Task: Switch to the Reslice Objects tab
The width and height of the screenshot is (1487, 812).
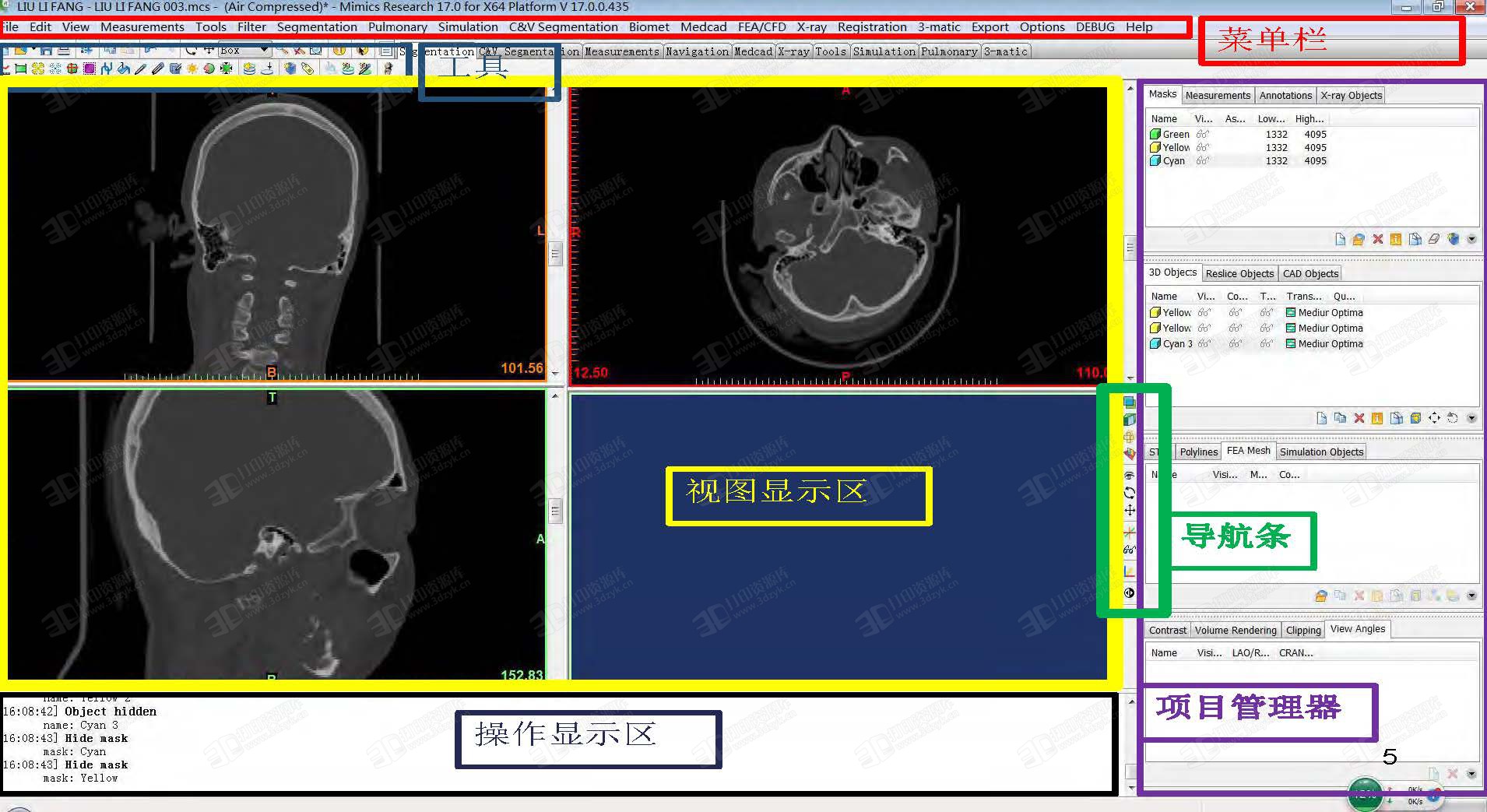Action: (x=1239, y=273)
